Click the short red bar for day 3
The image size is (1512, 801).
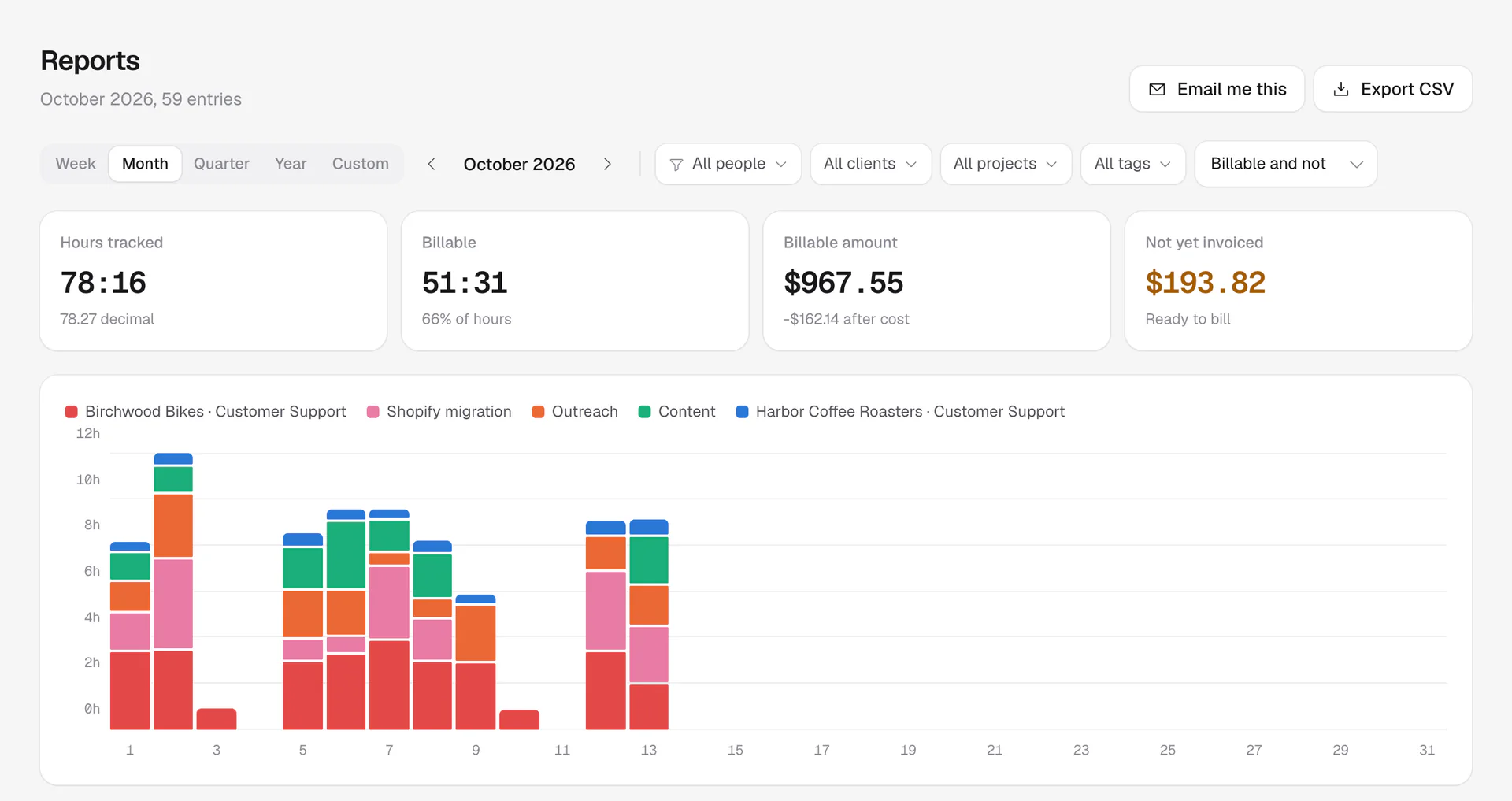(217, 719)
